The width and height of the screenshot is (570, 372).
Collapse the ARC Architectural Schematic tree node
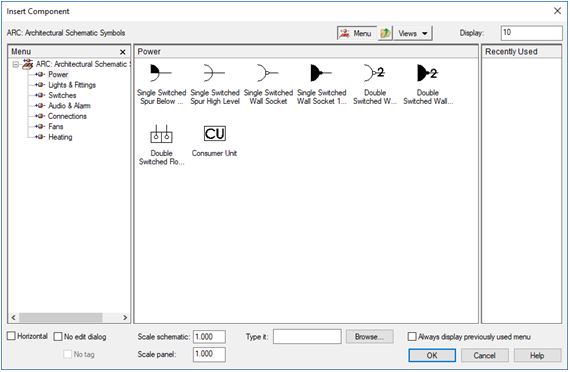point(15,65)
